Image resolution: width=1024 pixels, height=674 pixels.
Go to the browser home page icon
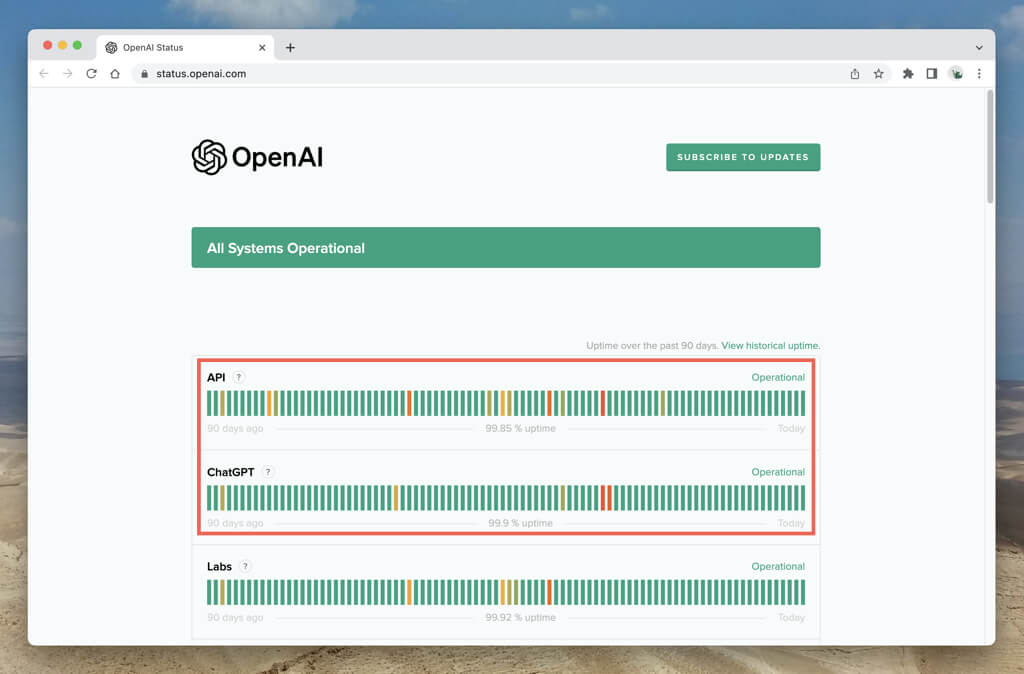(115, 73)
